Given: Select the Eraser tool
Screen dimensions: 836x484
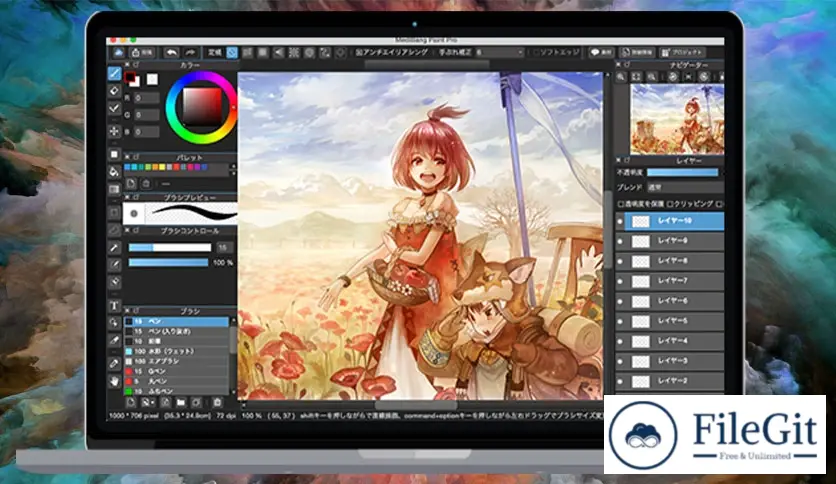Looking at the screenshot, I should (114, 91).
